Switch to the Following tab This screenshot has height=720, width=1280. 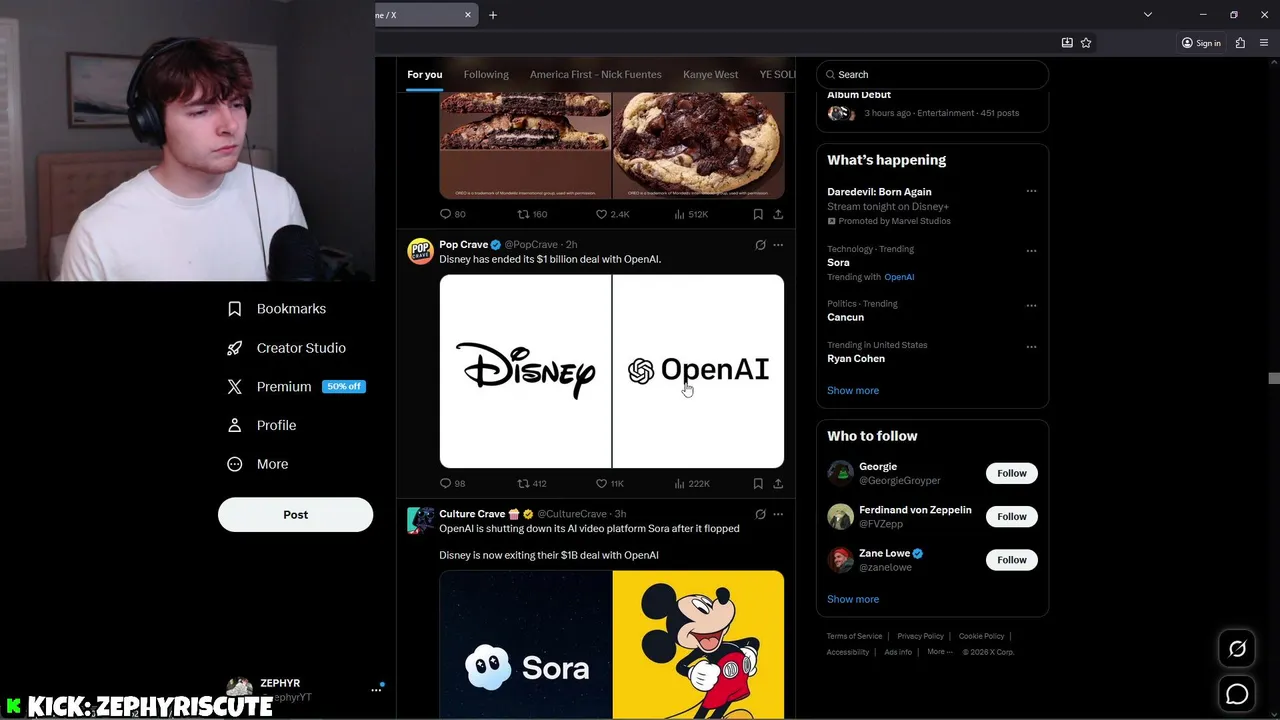click(x=486, y=74)
